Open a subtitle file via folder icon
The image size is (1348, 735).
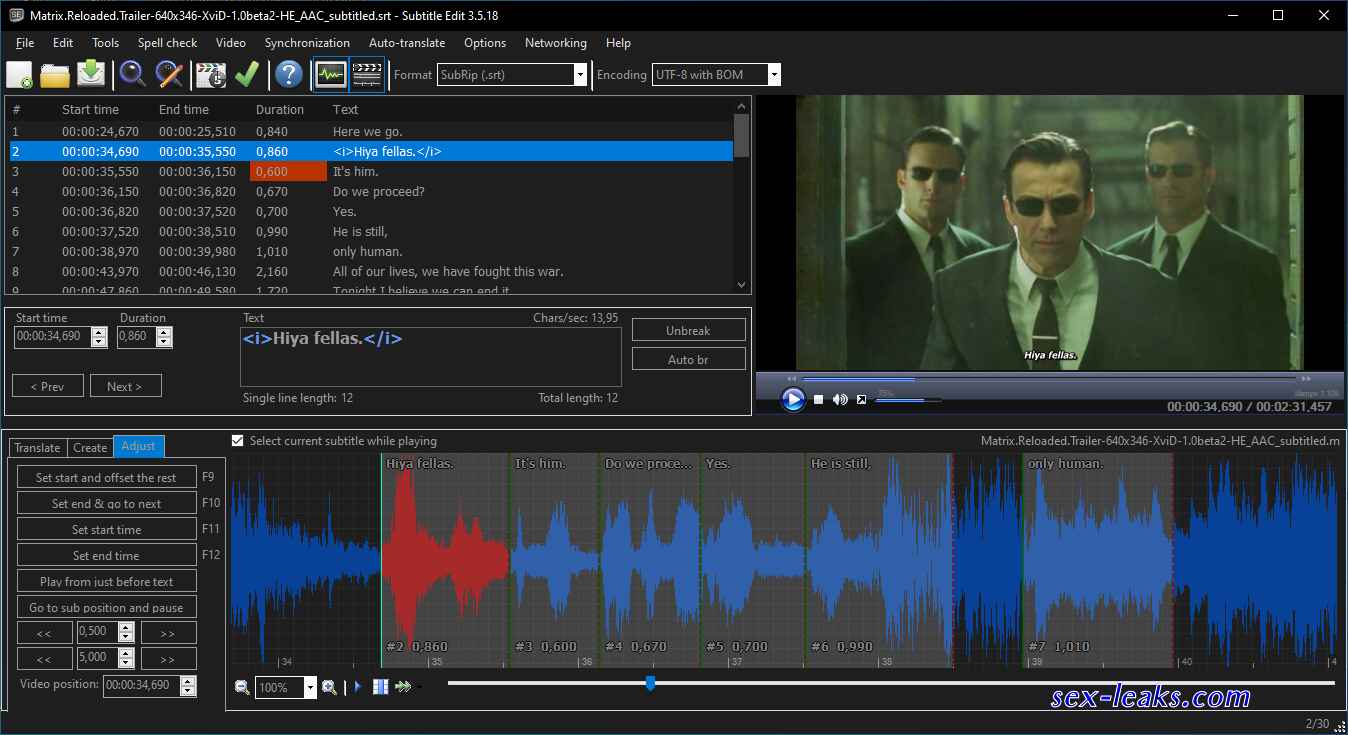pyautogui.click(x=55, y=74)
